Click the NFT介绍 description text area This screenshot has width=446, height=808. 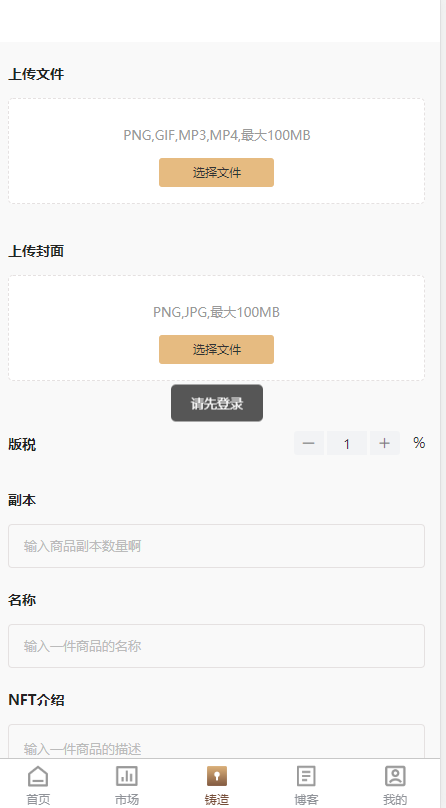(x=216, y=742)
